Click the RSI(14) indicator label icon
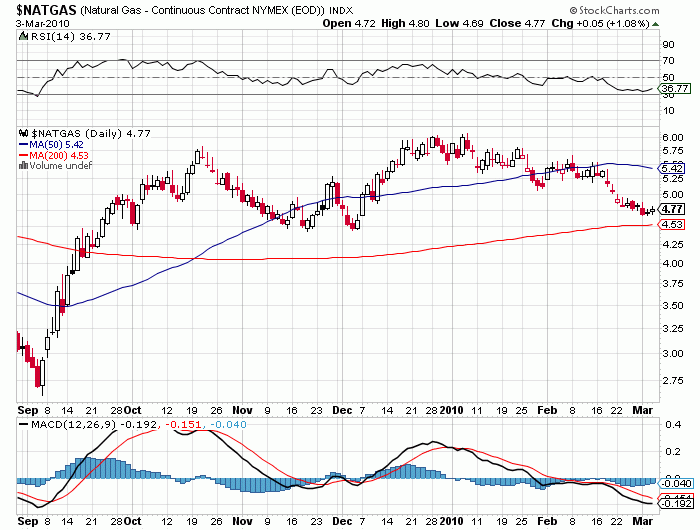700x530 pixels. click(x=23, y=36)
